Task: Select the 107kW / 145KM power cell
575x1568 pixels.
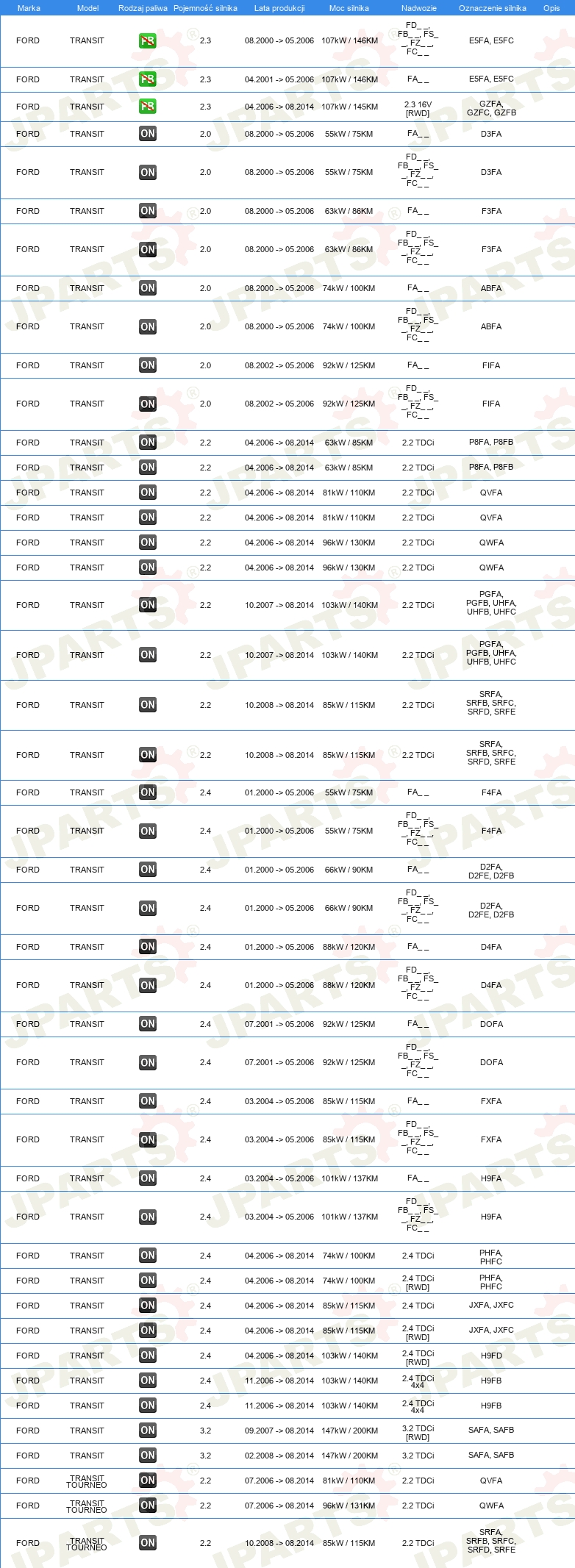Action: [x=349, y=107]
